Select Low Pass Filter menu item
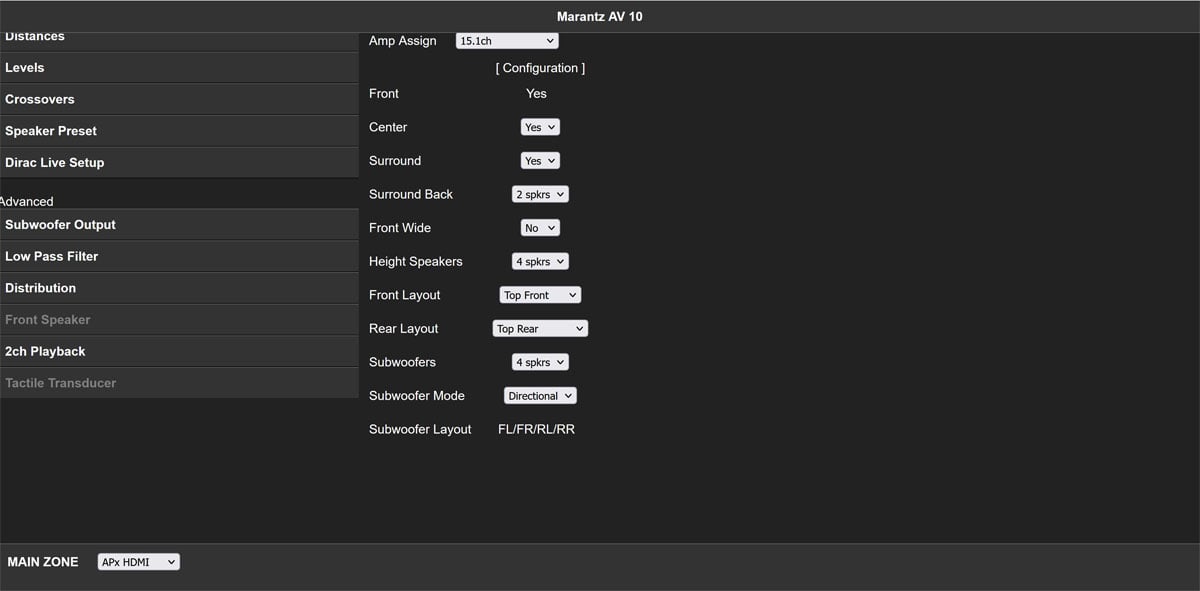 (x=179, y=256)
